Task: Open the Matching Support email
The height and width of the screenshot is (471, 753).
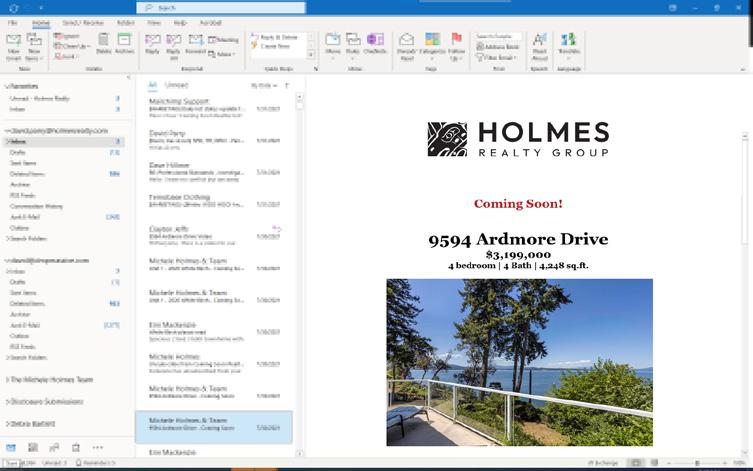Action: [x=214, y=108]
